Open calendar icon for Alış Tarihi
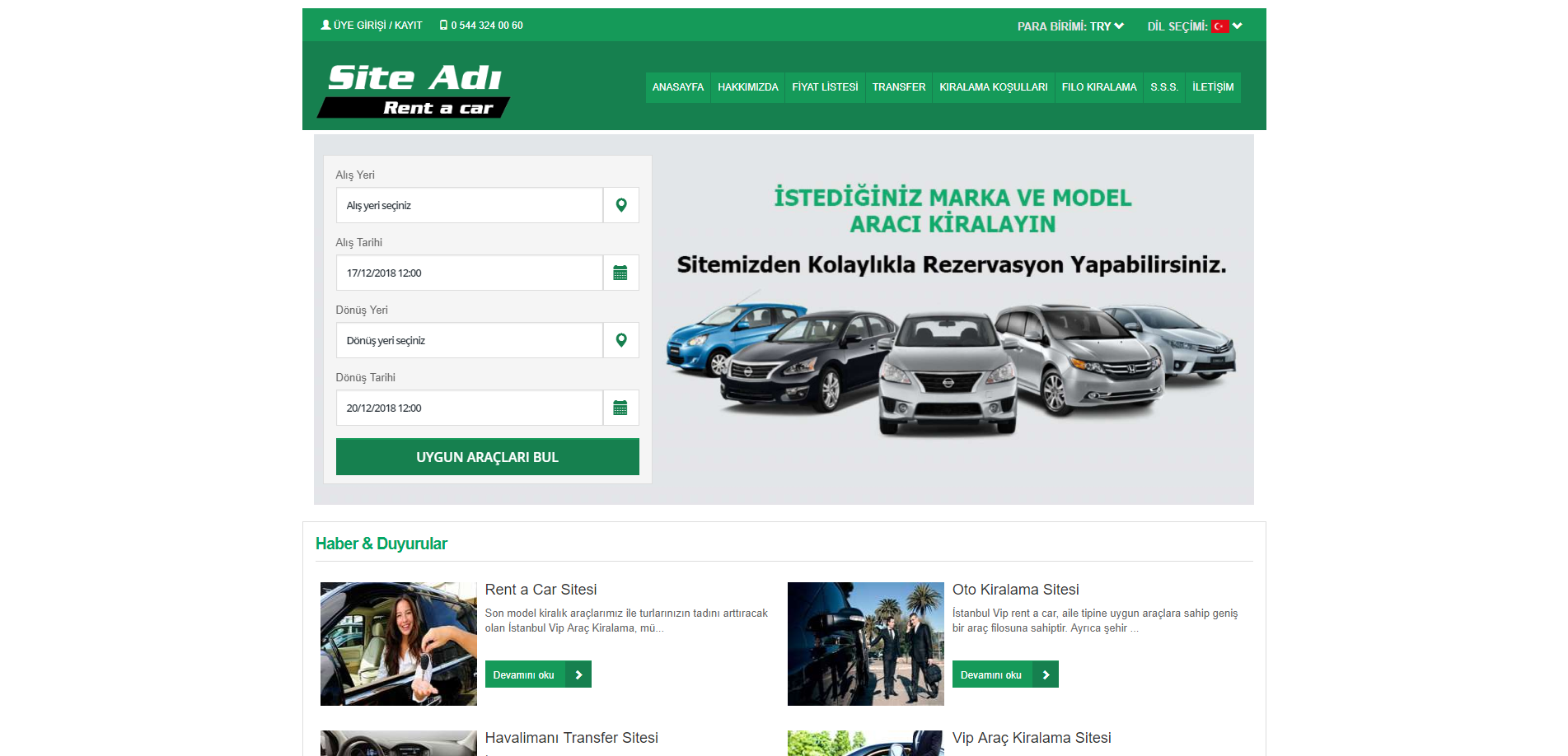Image resolution: width=1568 pixels, height=756 pixels. click(621, 273)
